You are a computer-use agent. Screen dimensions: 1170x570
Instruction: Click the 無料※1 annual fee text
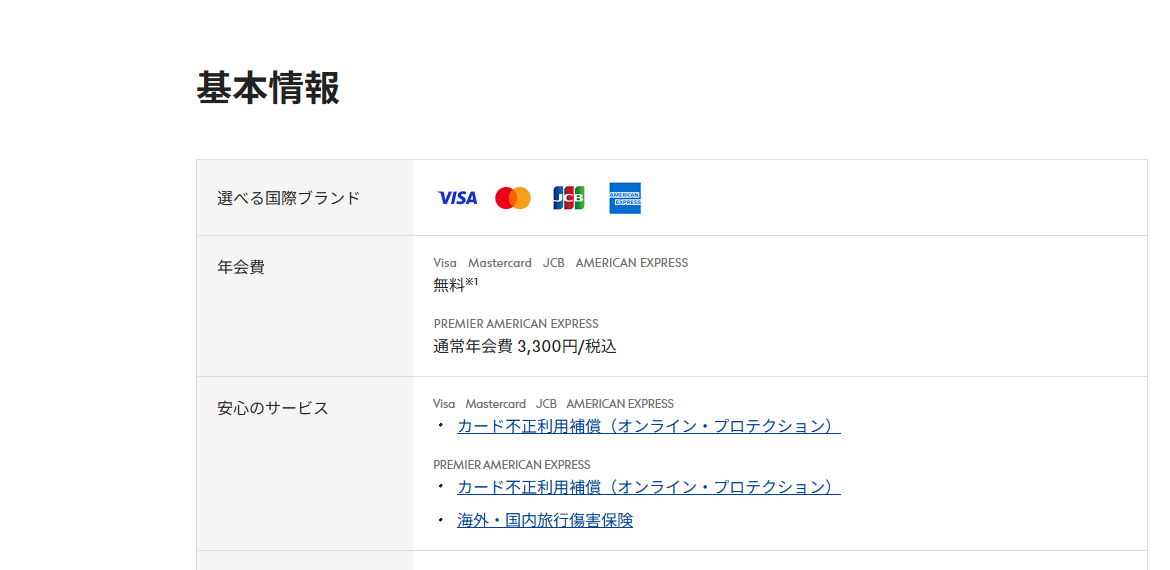click(455, 284)
